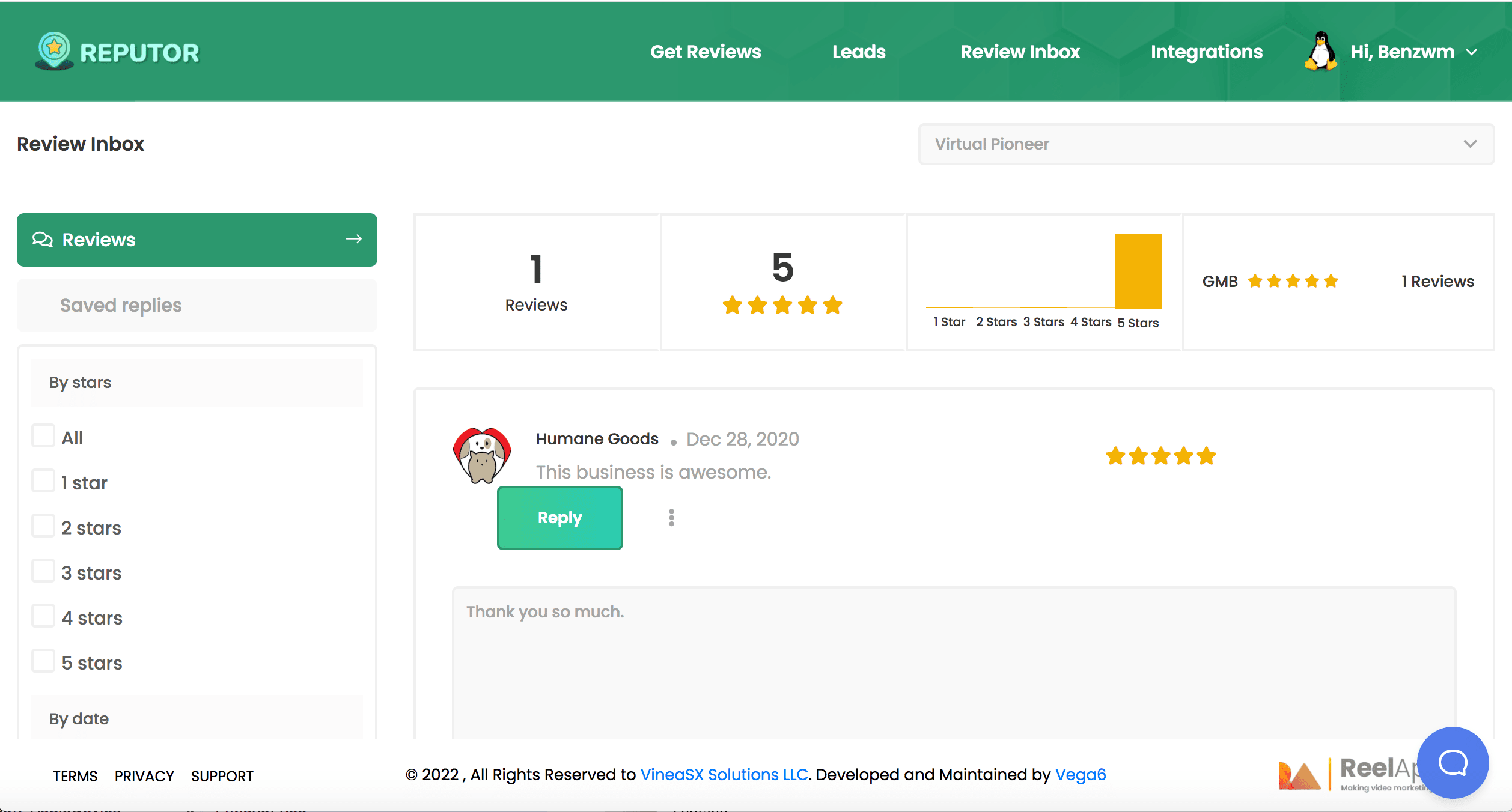Open the three-dot review options menu
Viewport: 1512px width, 812px height.
[x=671, y=518]
